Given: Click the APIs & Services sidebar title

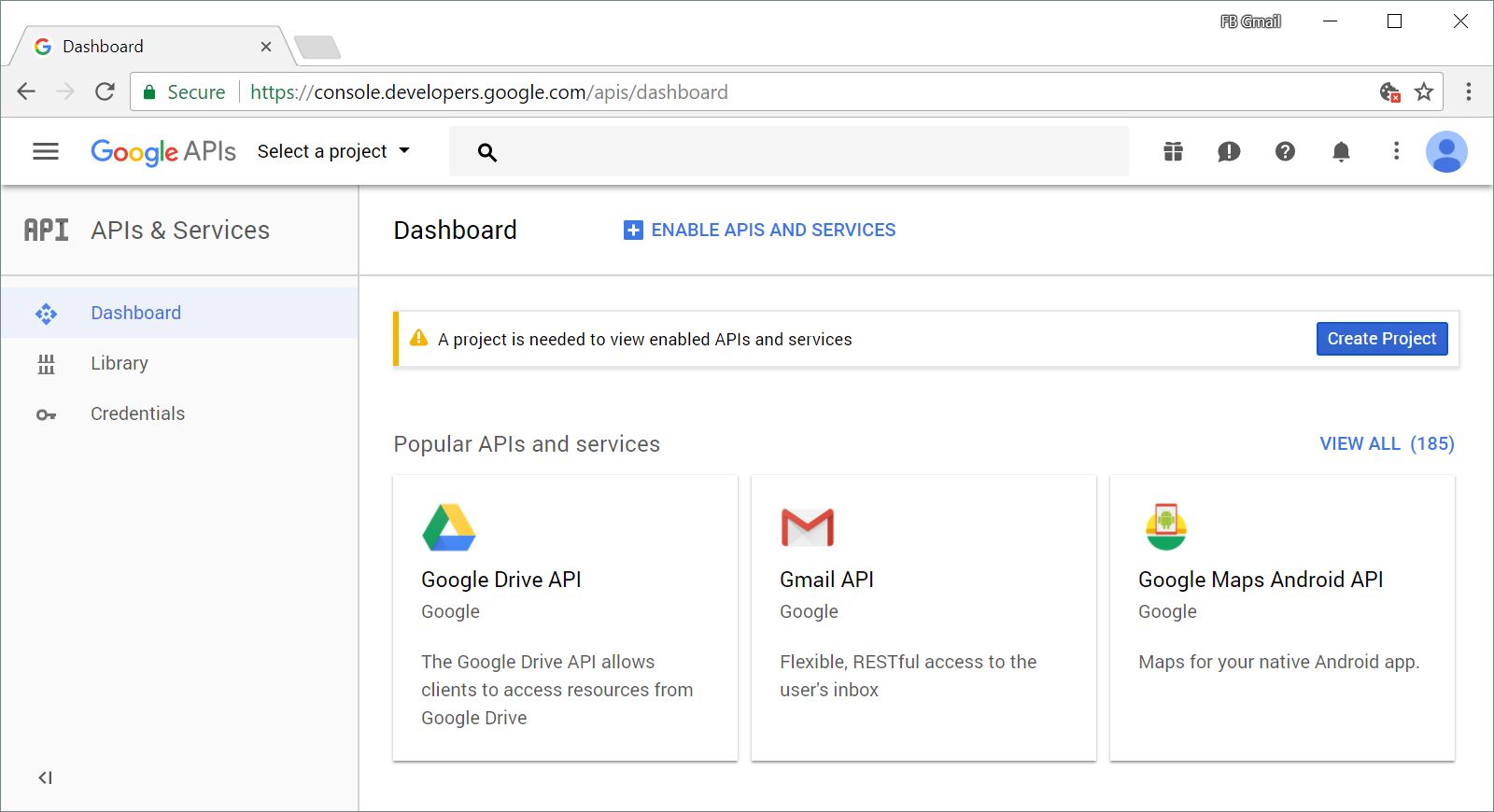Looking at the screenshot, I should (x=180, y=230).
